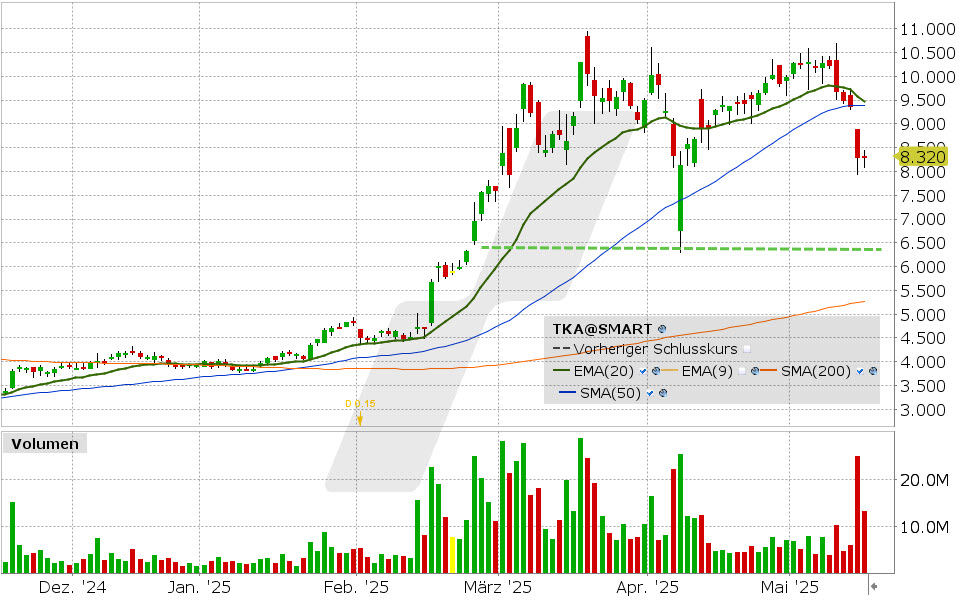960x600 pixels.
Task: Click the 10.0M volume axis label
Action: tap(924, 527)
